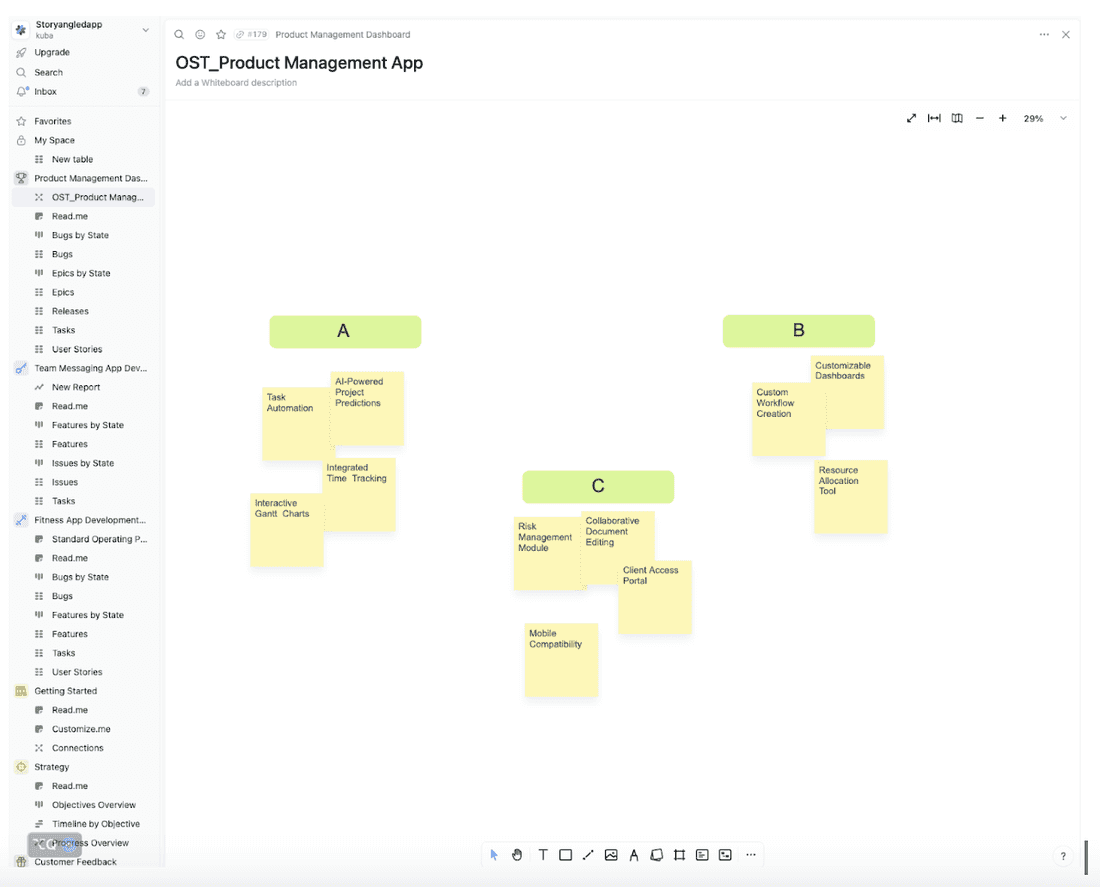The width and height of the screenshot is (1100, 887).
Task: Choose the rectangle shape tool
Action: (565, 855)
